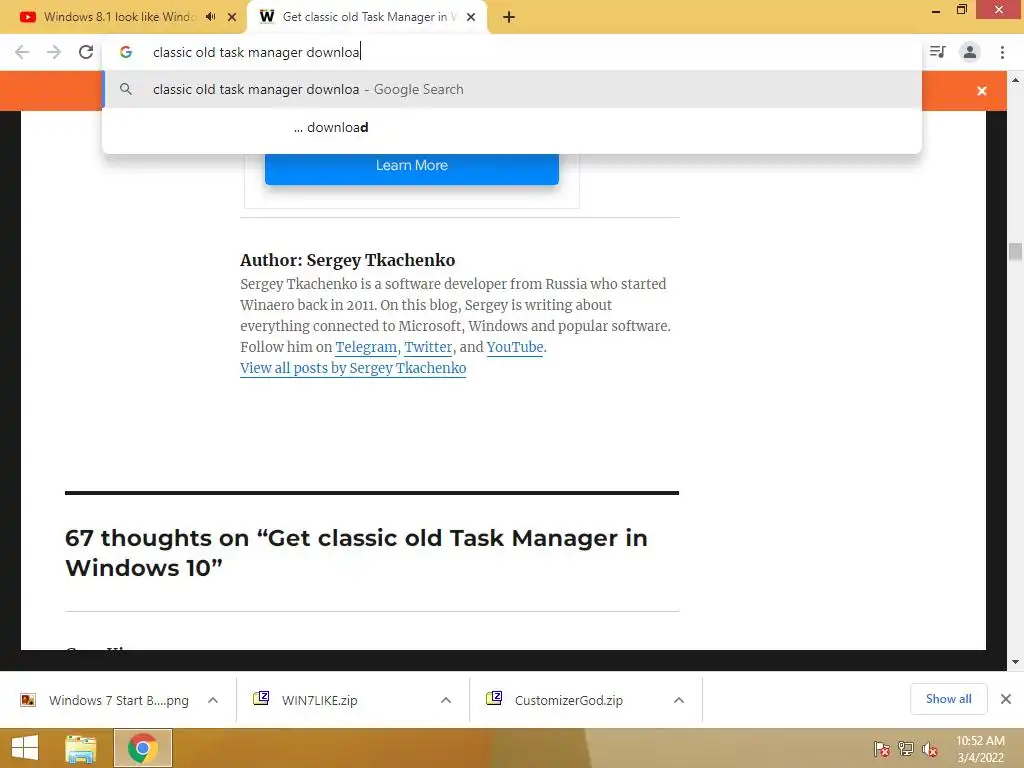Open the Telegram link
The image size is (1024, 768).
coord(366,347)
